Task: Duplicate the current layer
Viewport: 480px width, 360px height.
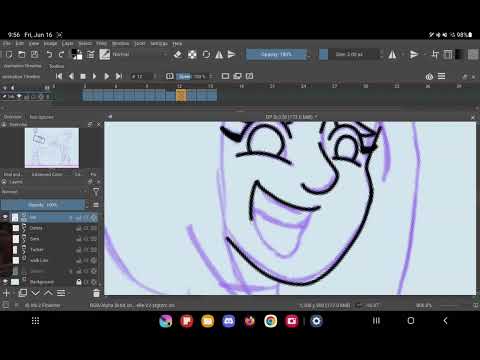Action: coord(23,293)
